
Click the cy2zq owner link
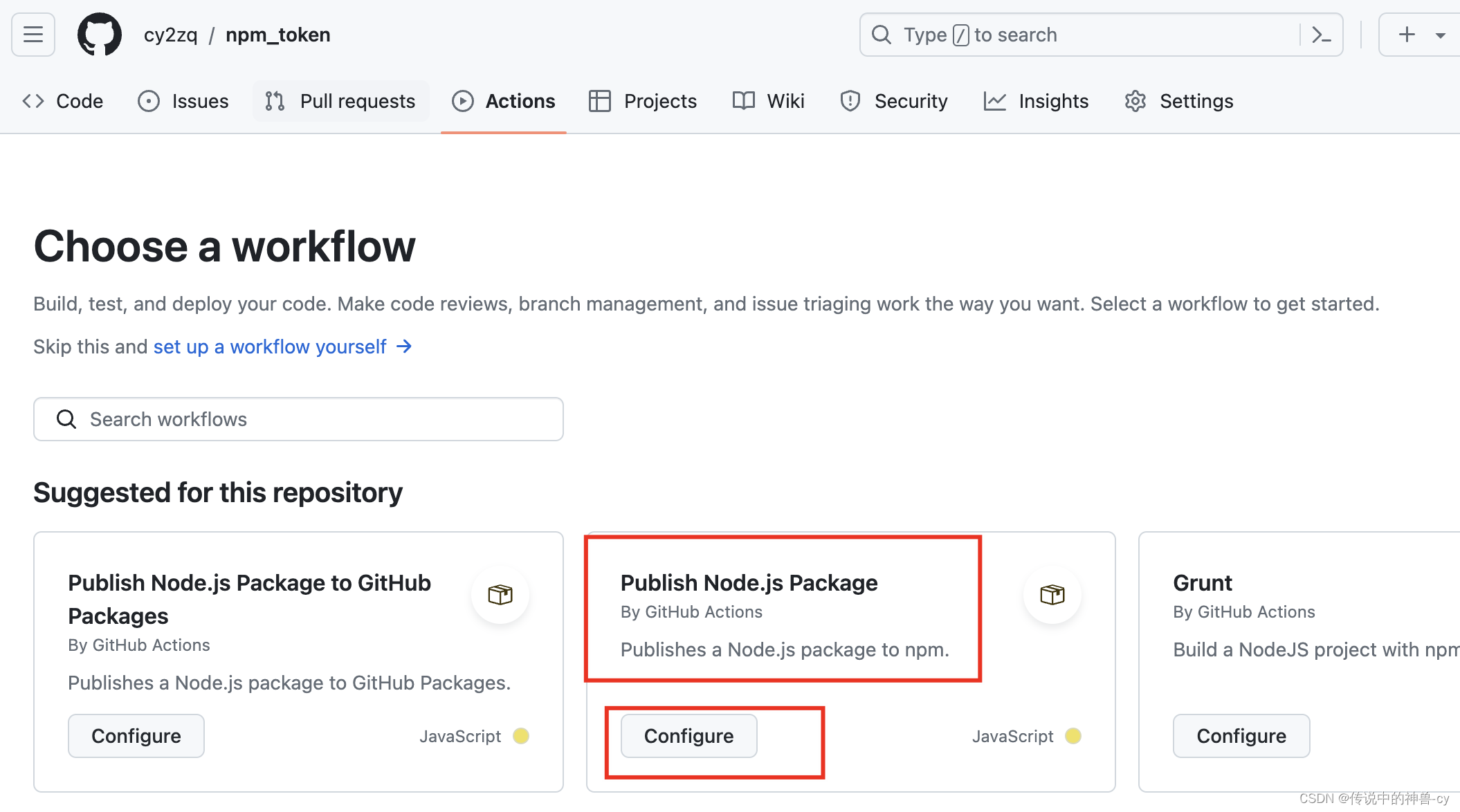click(170, 35)
